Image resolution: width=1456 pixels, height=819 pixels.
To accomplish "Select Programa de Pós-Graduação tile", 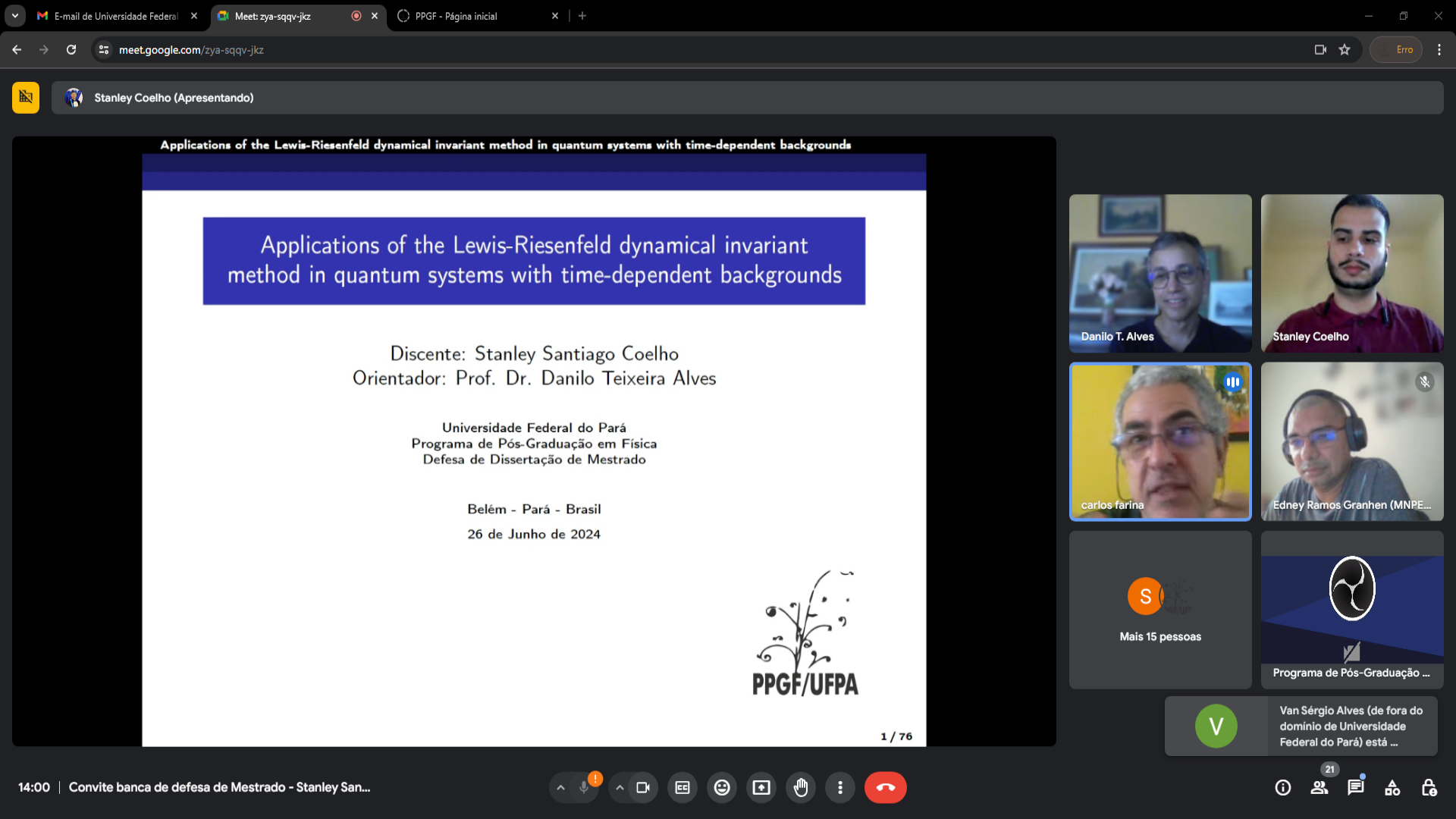I will [1352, 610].
